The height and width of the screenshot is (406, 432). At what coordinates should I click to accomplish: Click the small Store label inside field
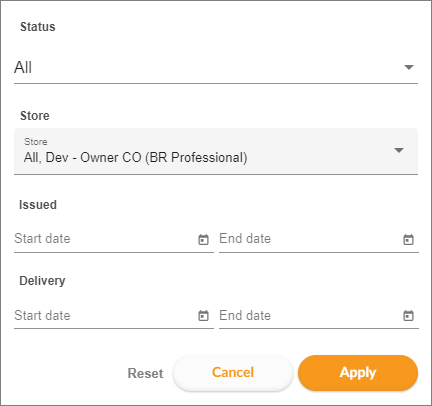36,142
